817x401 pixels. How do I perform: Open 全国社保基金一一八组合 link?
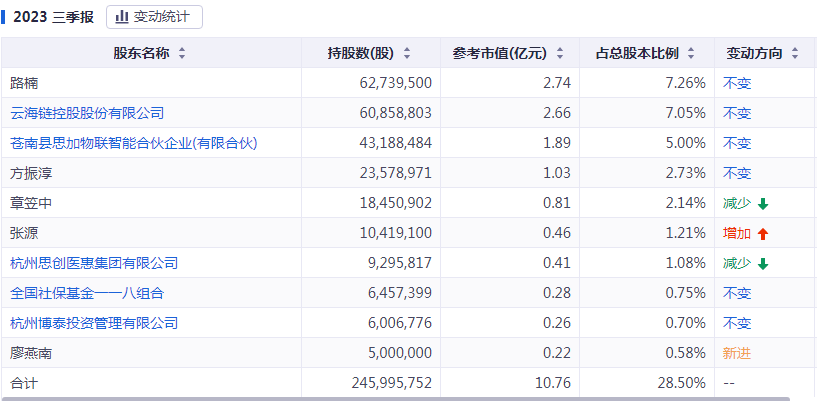pyautogui.click(x=87, y=293)
